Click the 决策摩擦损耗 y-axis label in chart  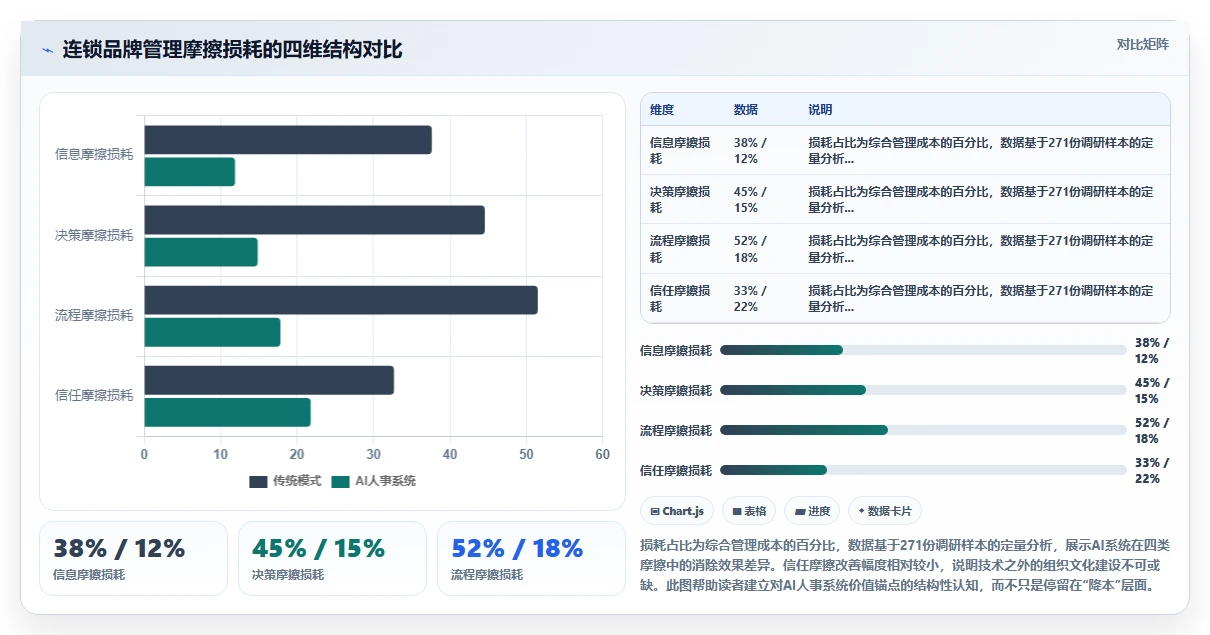click(94, 235)
